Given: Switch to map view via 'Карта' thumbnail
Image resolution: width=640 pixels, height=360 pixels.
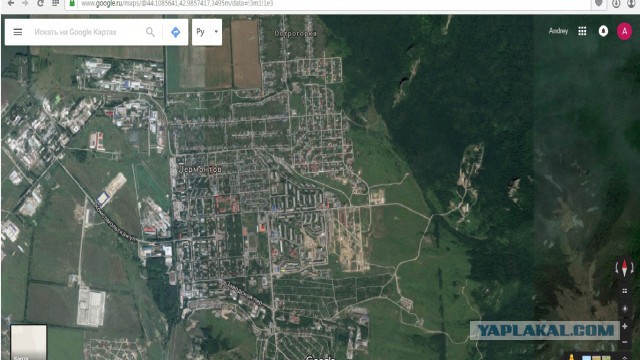Looking at the screenshot, I should (29, 342).
